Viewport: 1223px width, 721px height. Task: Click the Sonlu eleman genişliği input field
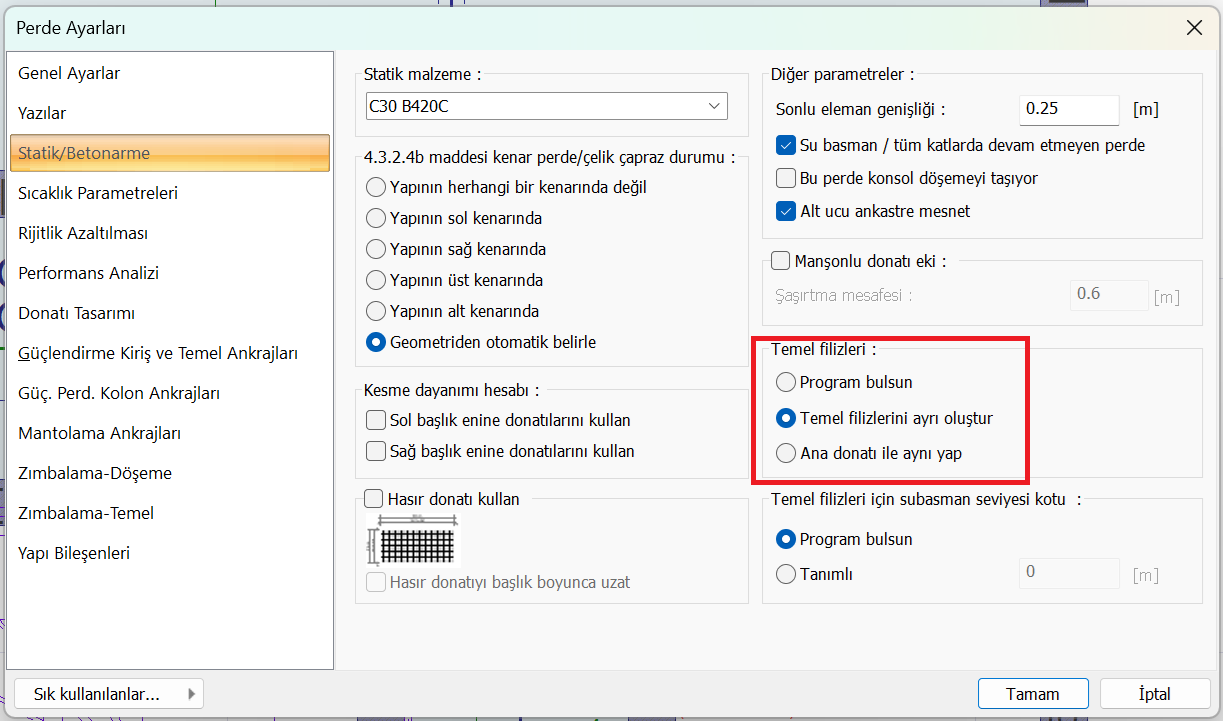[x=1068, y=109]
